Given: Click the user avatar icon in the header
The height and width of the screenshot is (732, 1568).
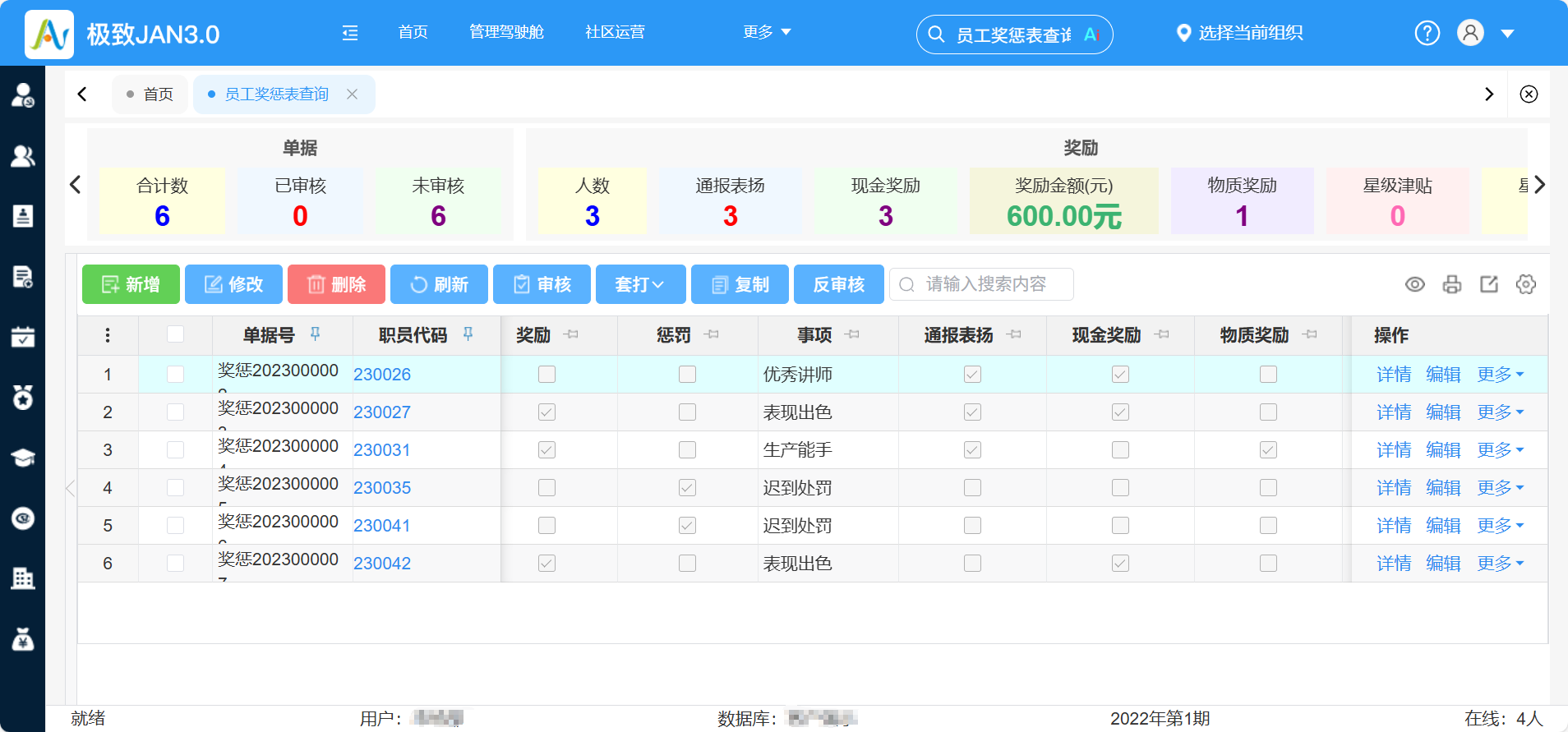Looking at the screenshot, I should 1470,34.
